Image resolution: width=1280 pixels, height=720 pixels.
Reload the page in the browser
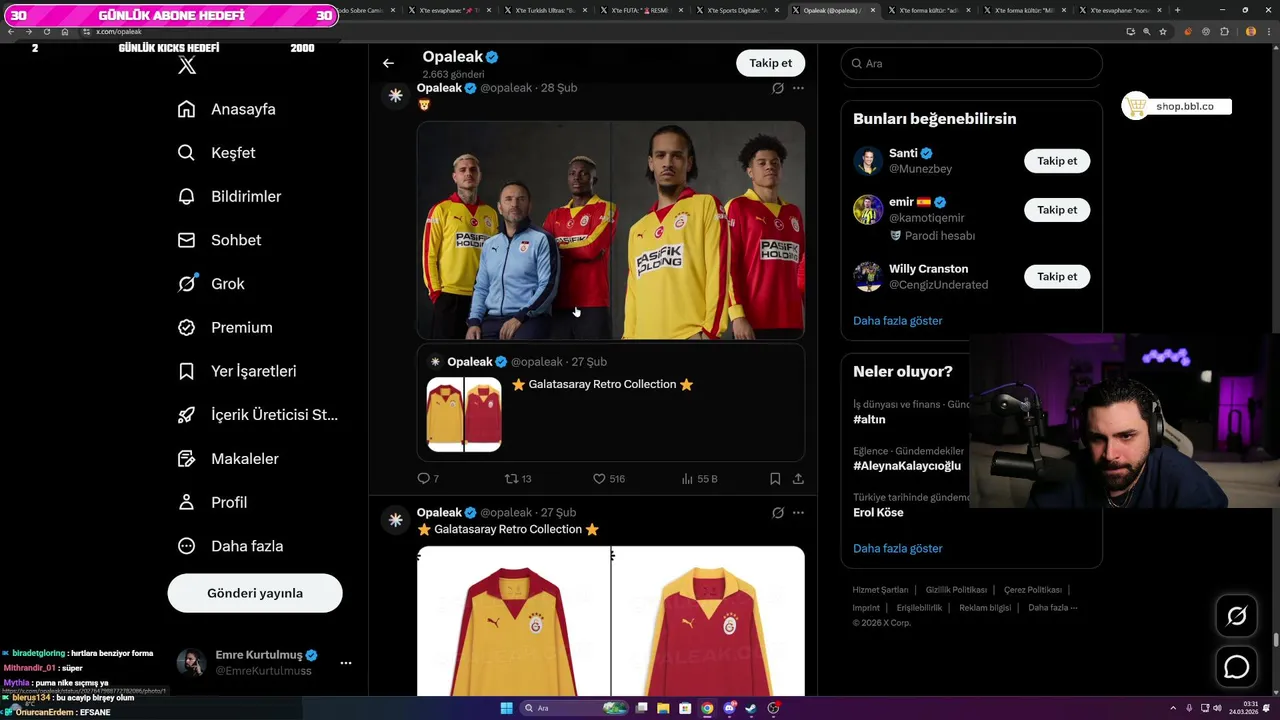47,32
